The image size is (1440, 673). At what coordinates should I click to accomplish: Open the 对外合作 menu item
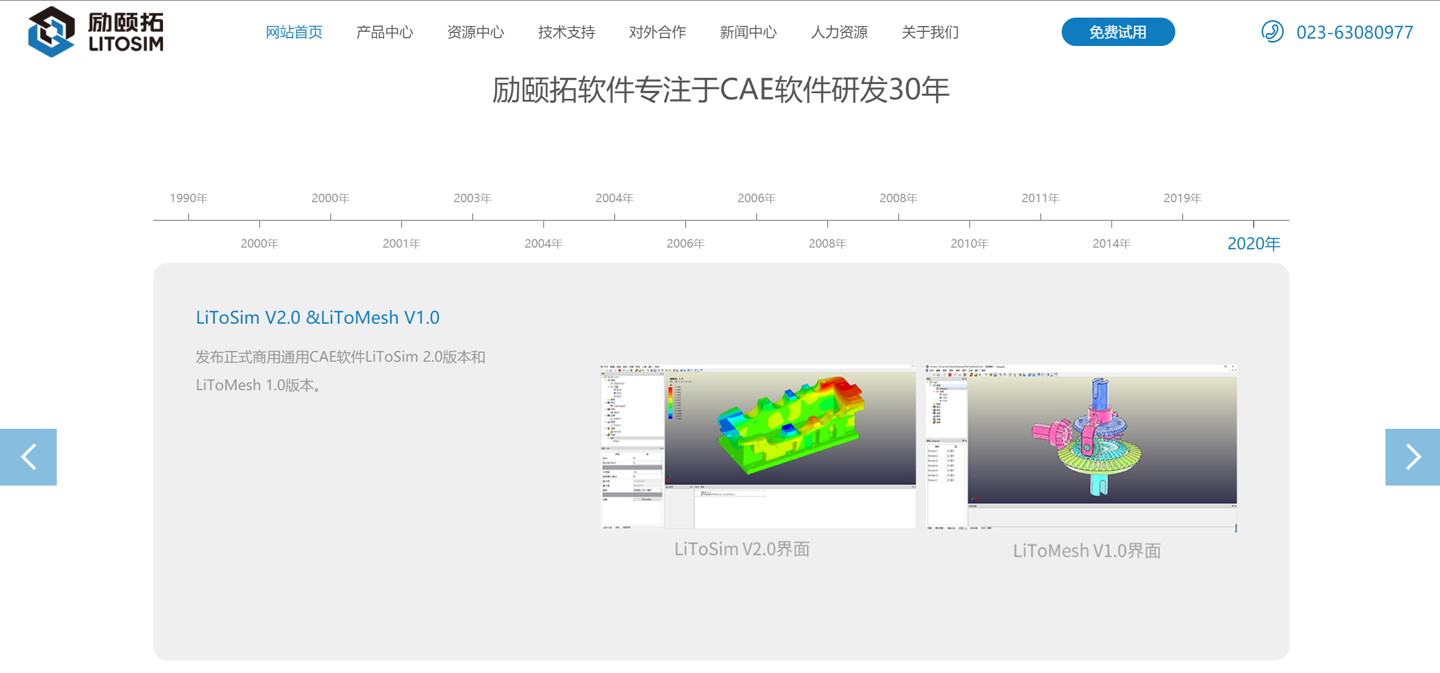657,31
